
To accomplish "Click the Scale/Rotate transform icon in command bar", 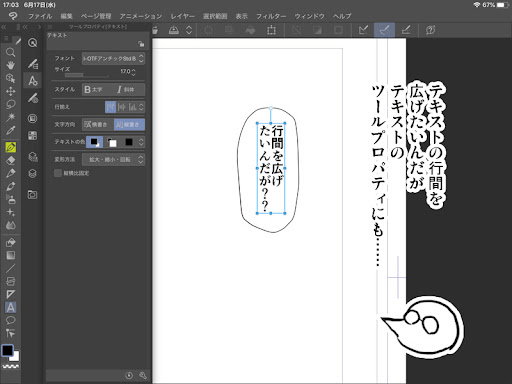I will [x=271, y=30].
